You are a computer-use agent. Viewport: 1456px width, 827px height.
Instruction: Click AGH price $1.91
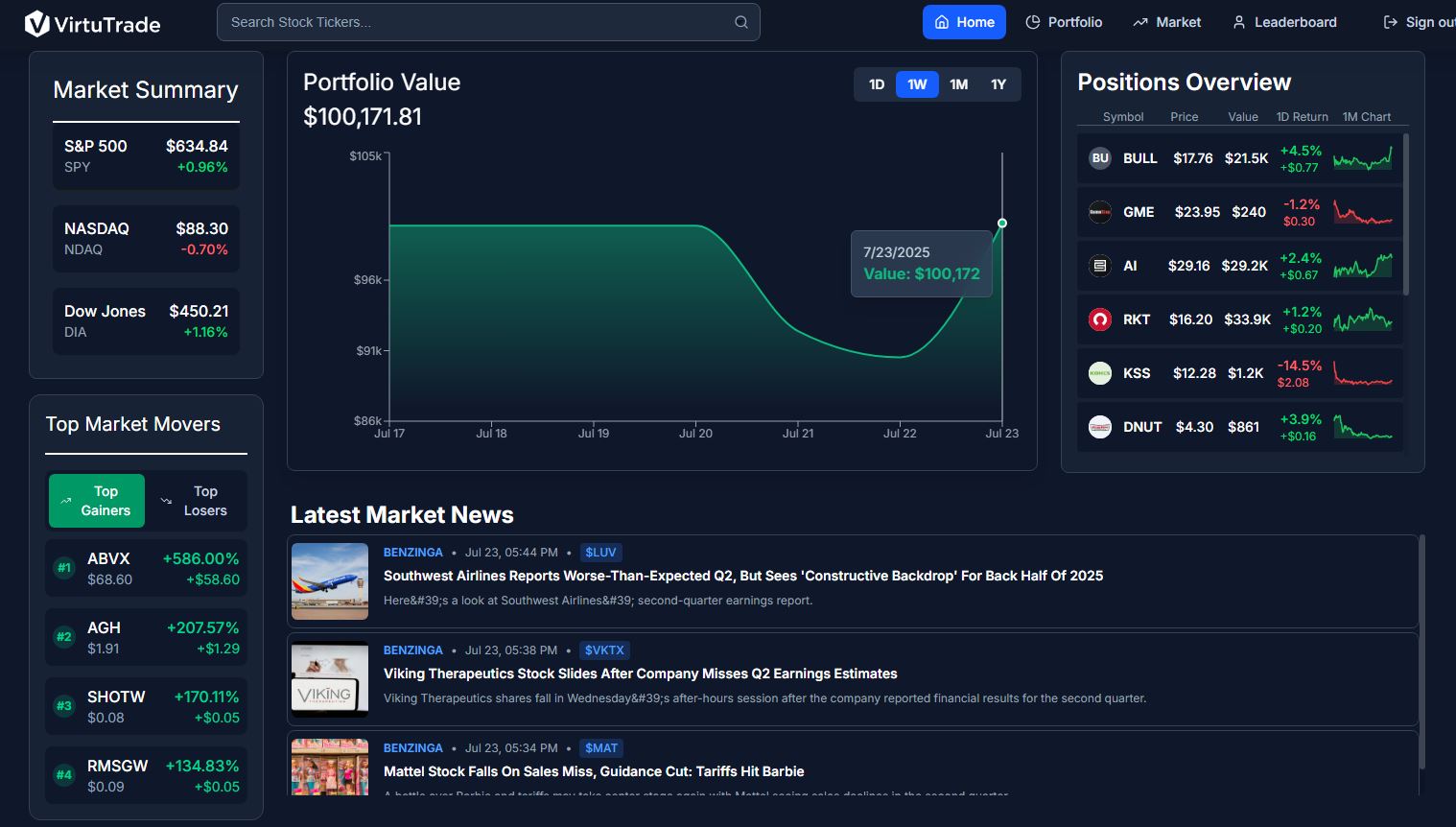coord(104,649)
